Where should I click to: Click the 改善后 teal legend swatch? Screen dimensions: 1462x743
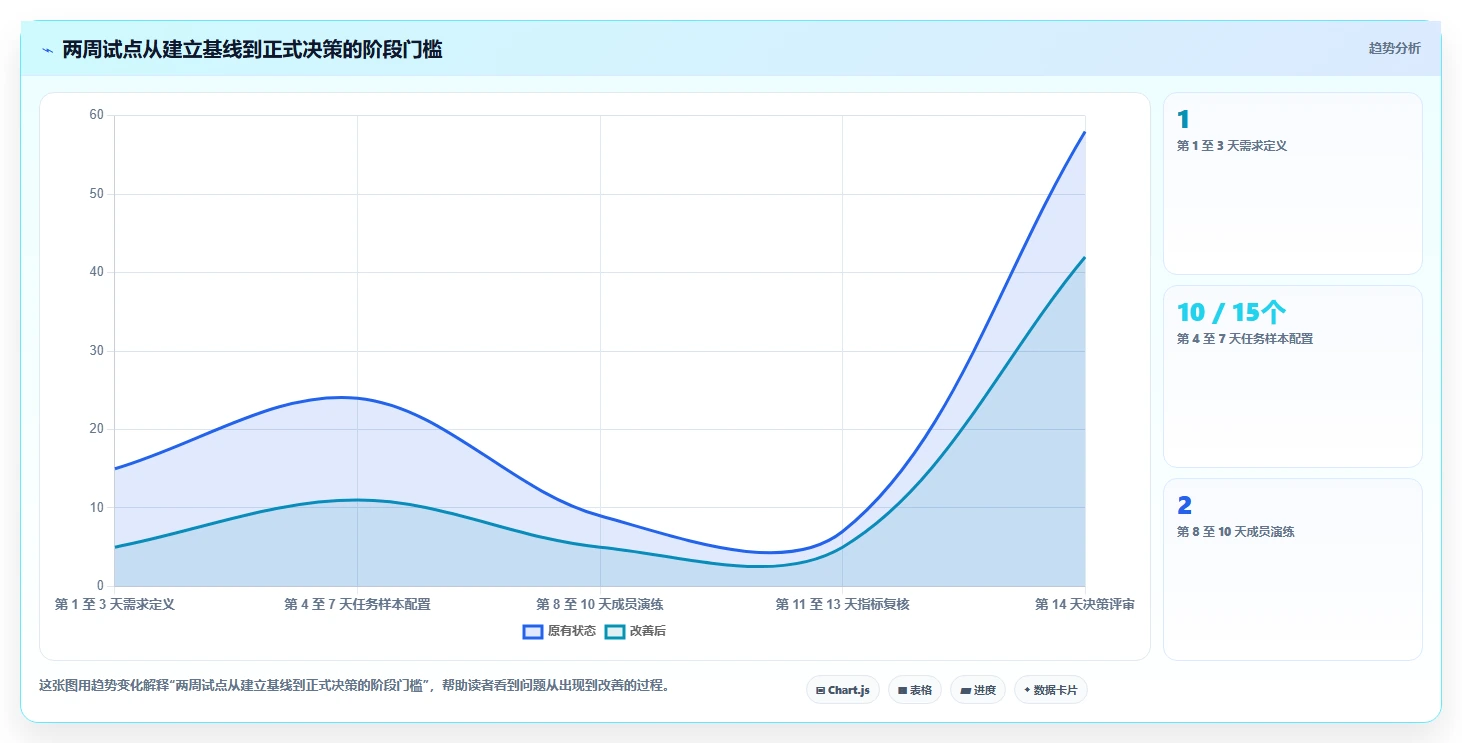tap(615, 631)
